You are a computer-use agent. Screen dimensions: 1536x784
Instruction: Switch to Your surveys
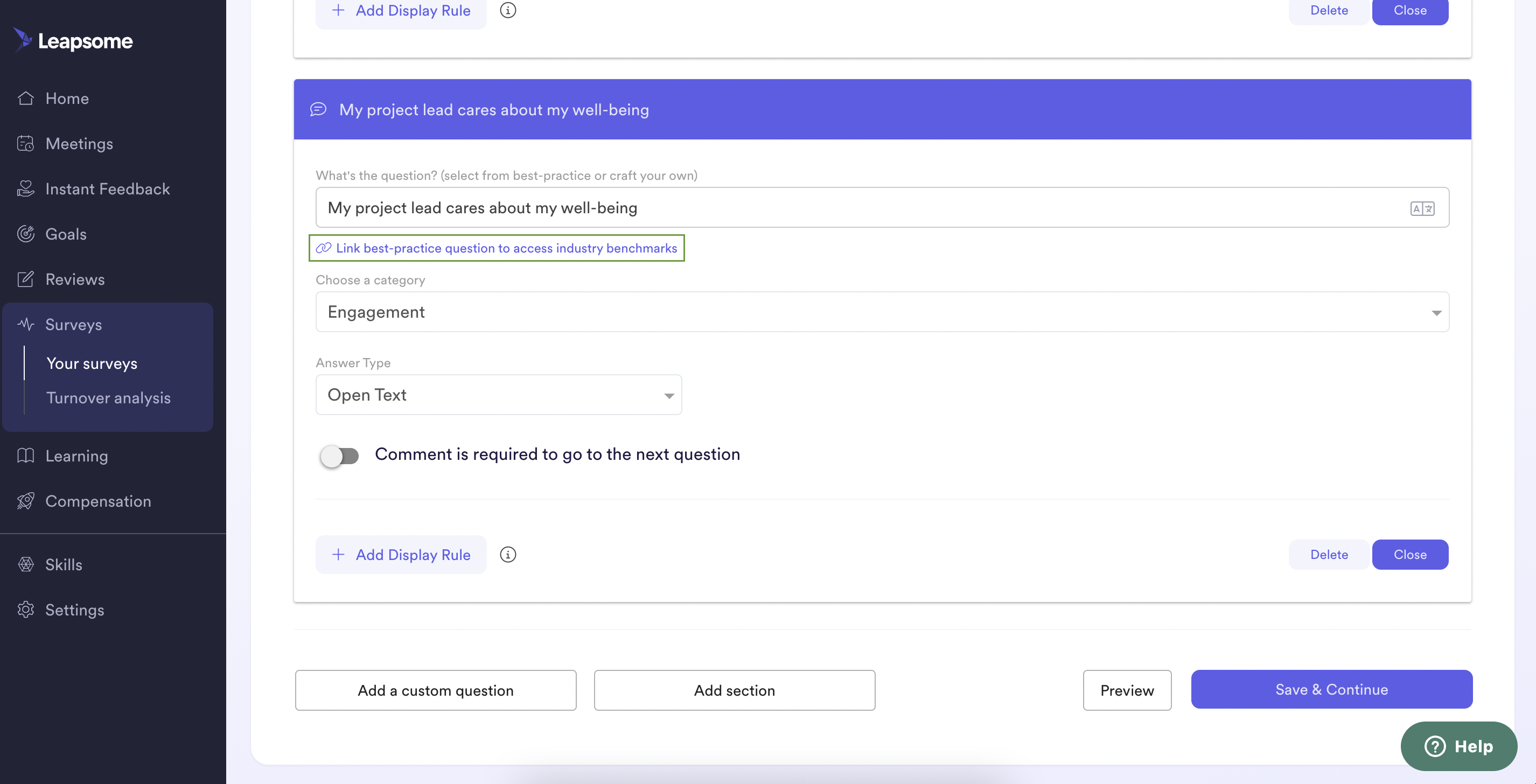tap(91, 362)
